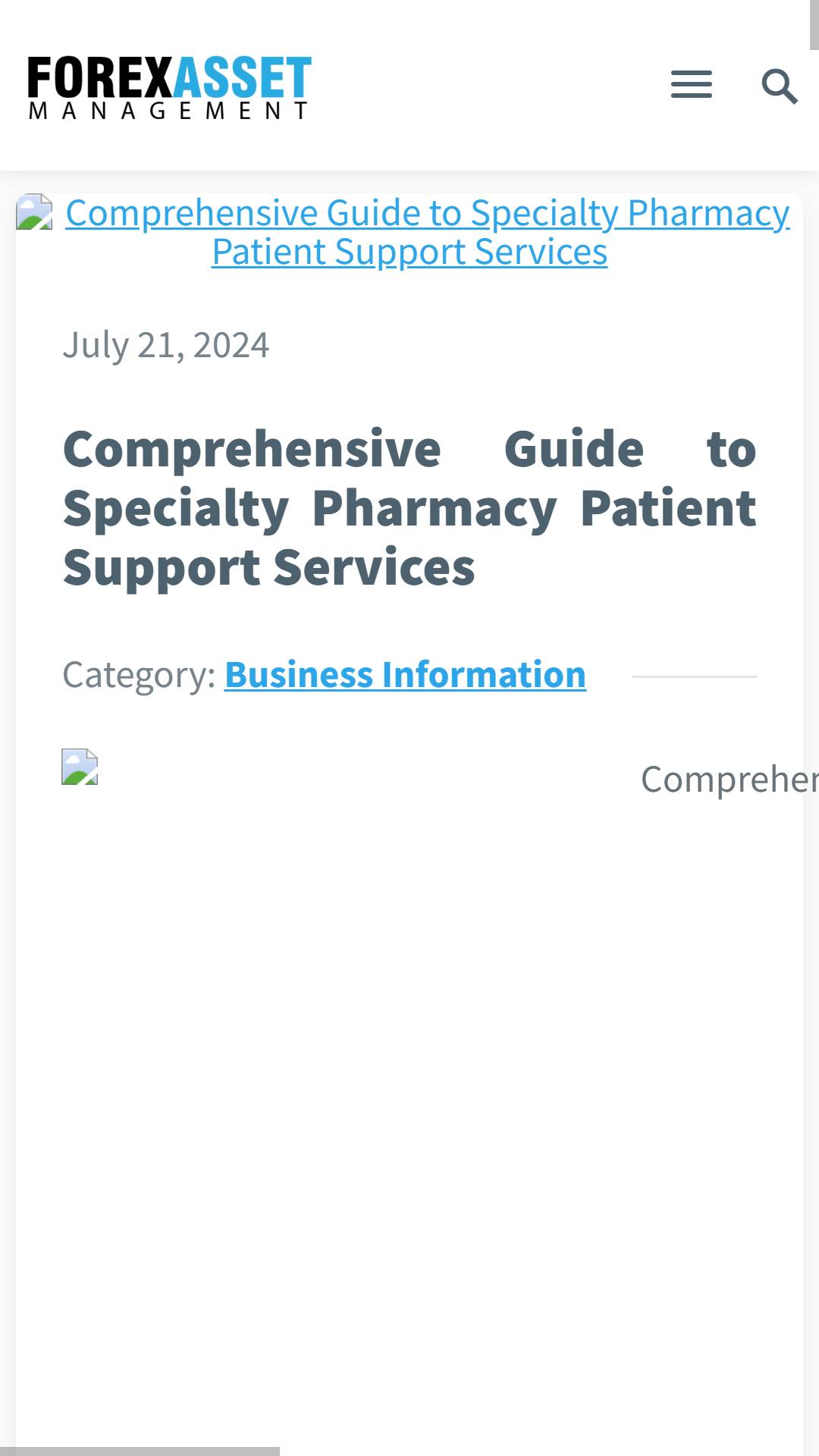Click the 'Patient Support Services' second line of the link

[409, 252]
